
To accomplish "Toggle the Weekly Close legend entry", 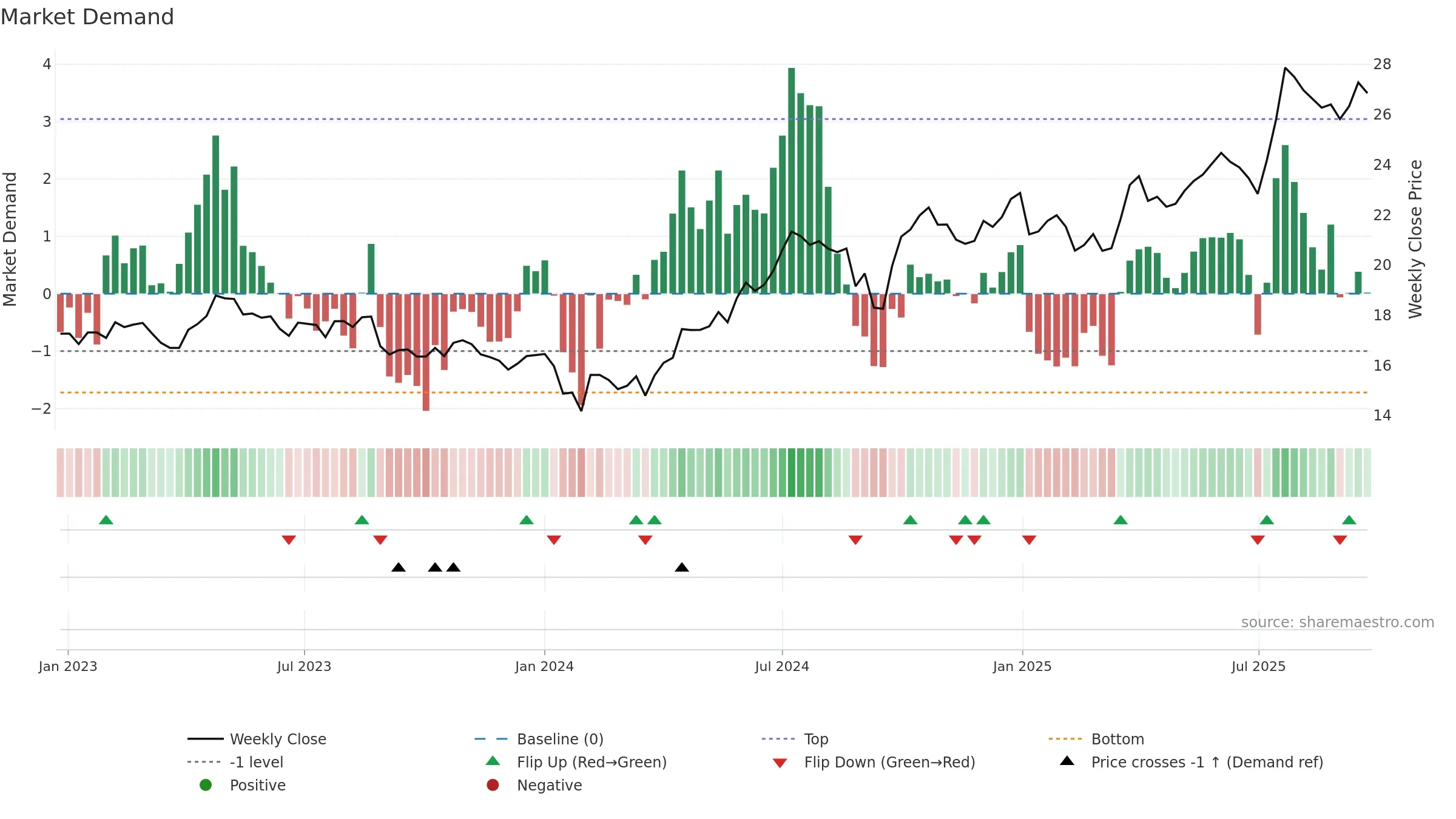I will [x=257, y=739].
